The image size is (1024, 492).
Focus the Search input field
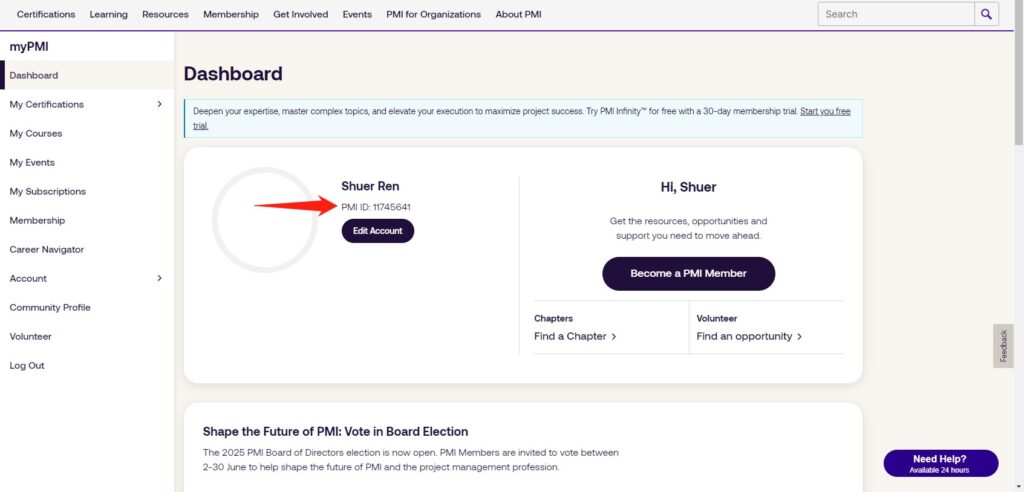pyautogui.click(x=896, y=14)
